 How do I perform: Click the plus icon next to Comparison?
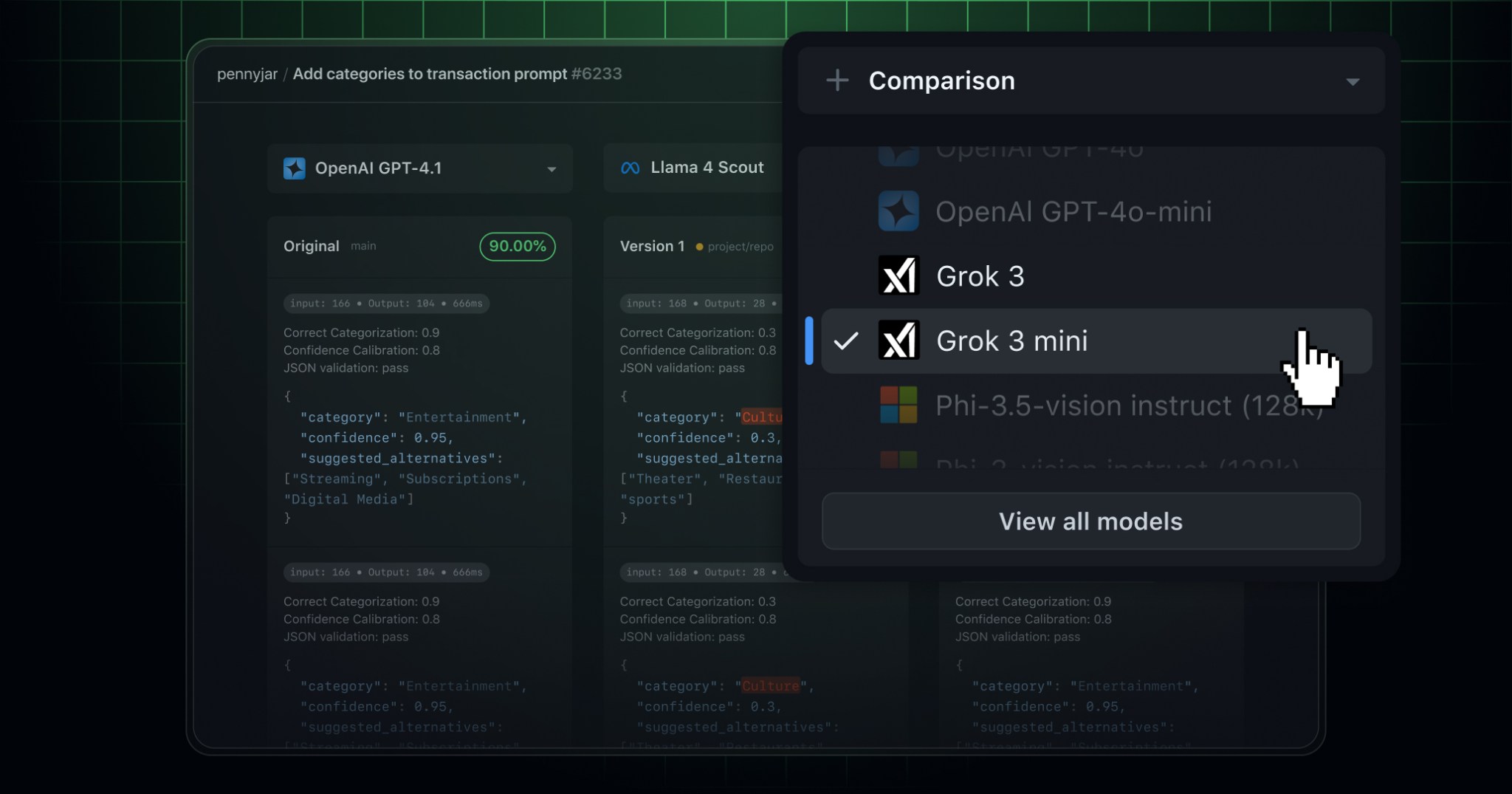click(838, 81)
